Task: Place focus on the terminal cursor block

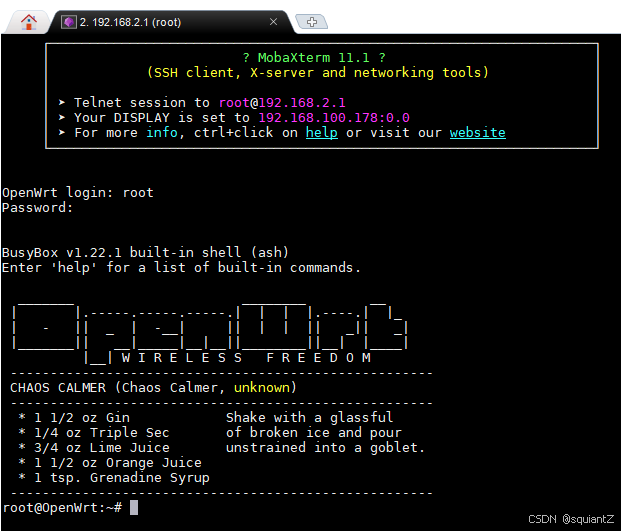Action: (x=134, y=508)
